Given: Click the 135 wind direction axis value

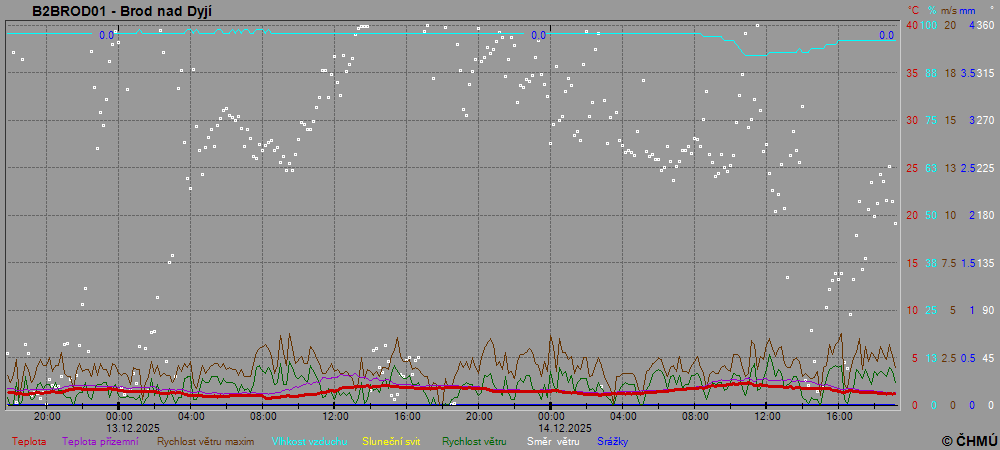Looking at the screenshot, I should click(x=985, y=263).
